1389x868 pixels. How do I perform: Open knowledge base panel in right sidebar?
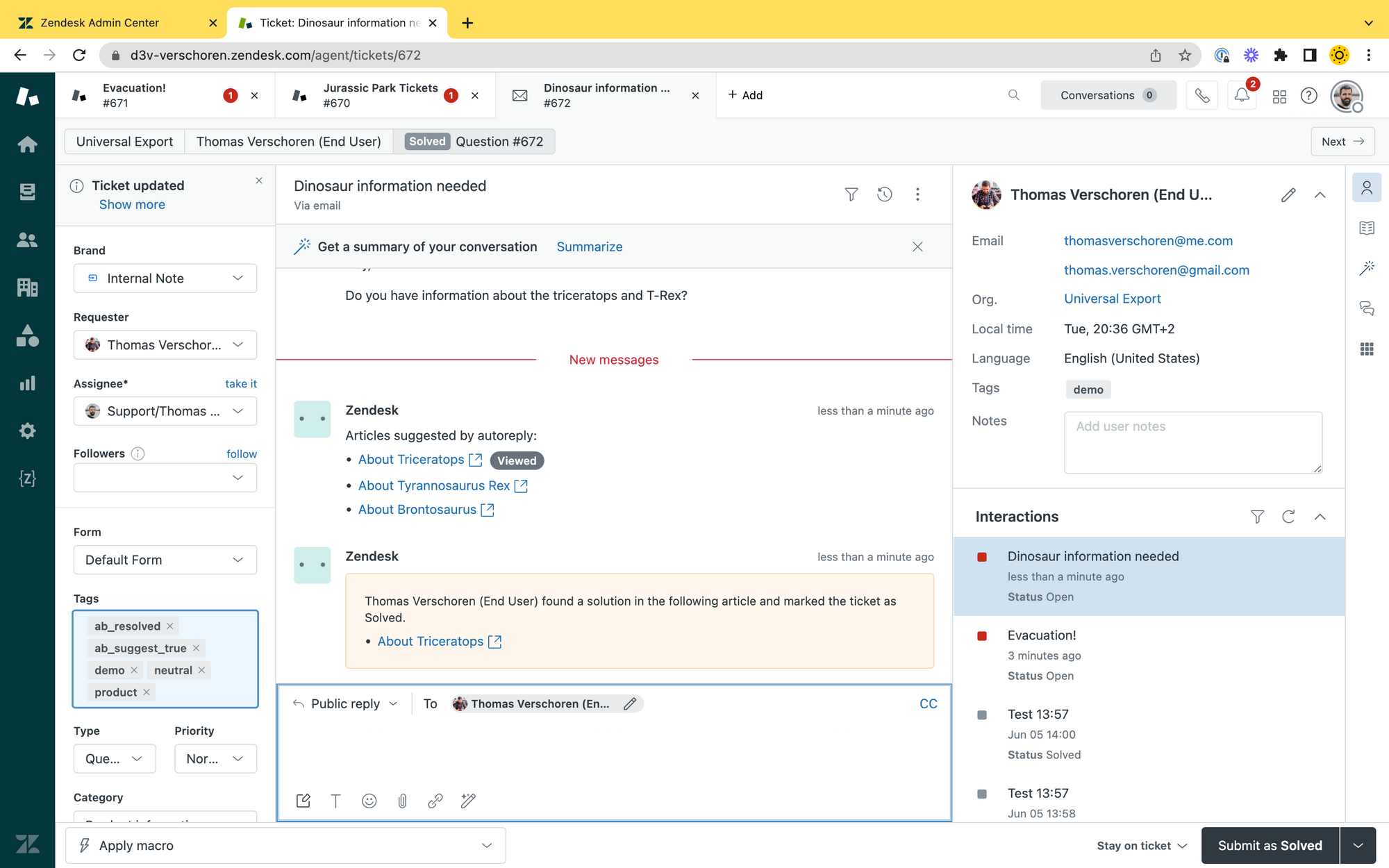point(1366,228)
